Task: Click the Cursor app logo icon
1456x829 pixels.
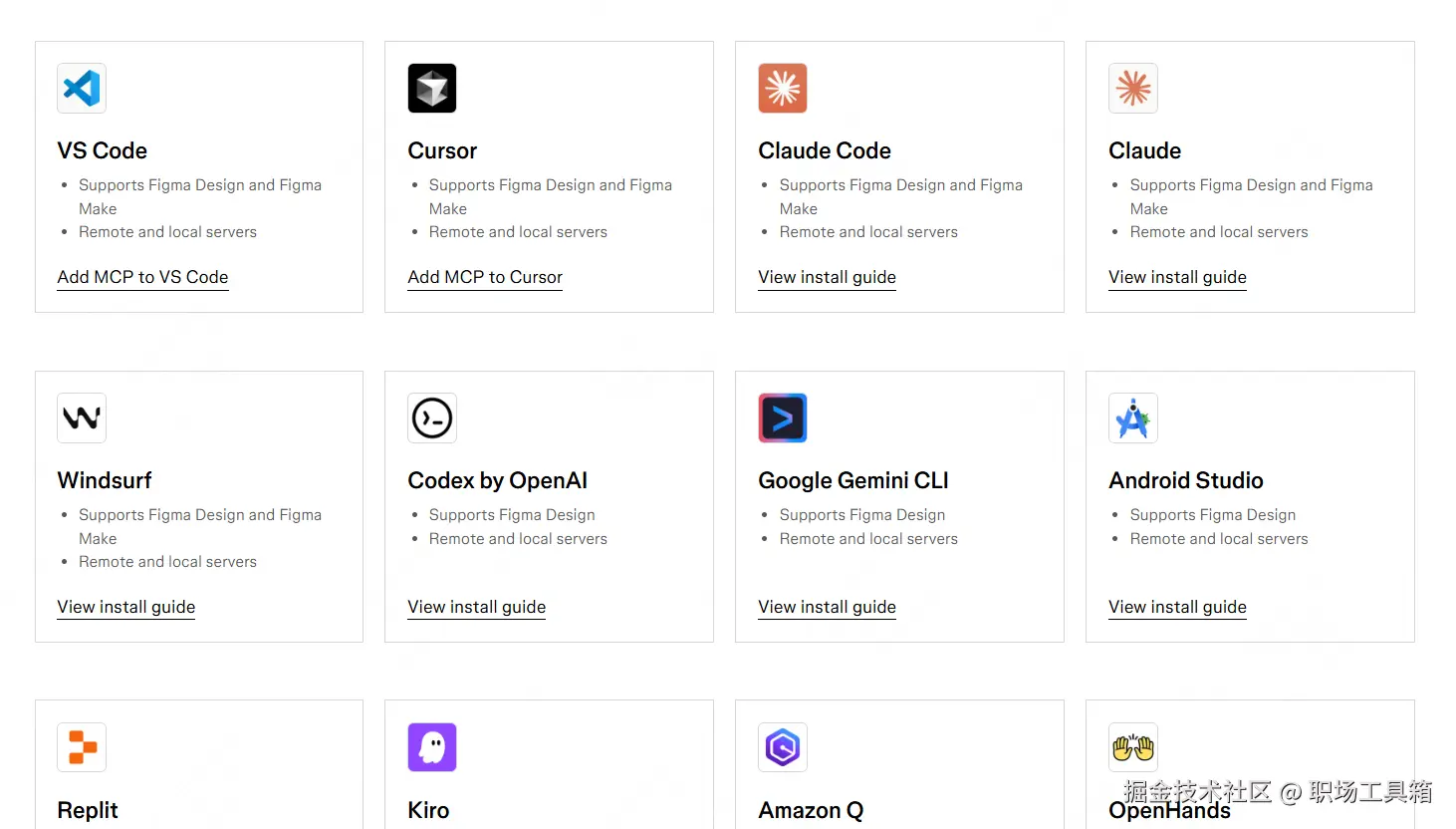Action: (x=432, y=89)
